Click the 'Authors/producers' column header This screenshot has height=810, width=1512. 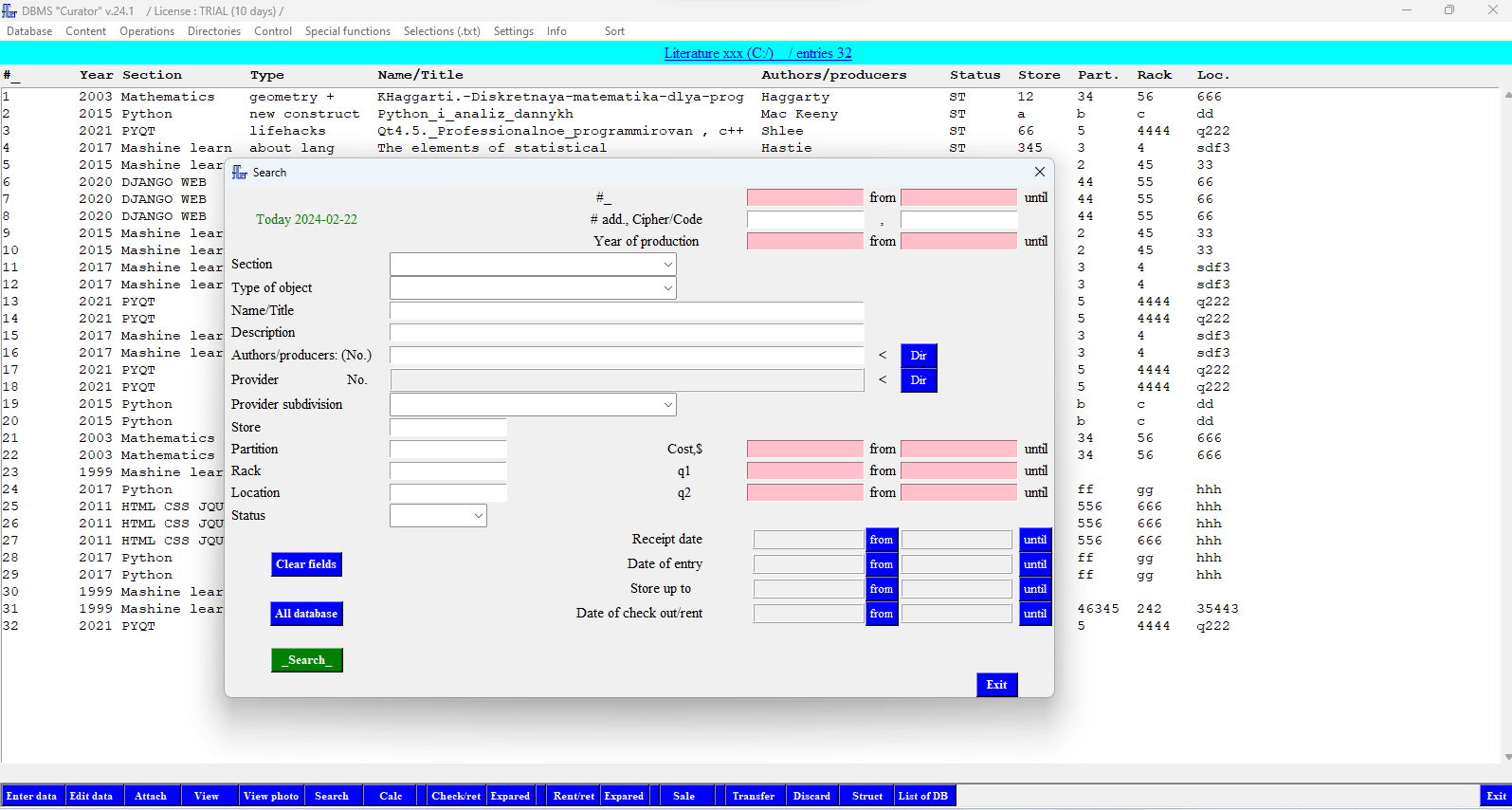834,75
